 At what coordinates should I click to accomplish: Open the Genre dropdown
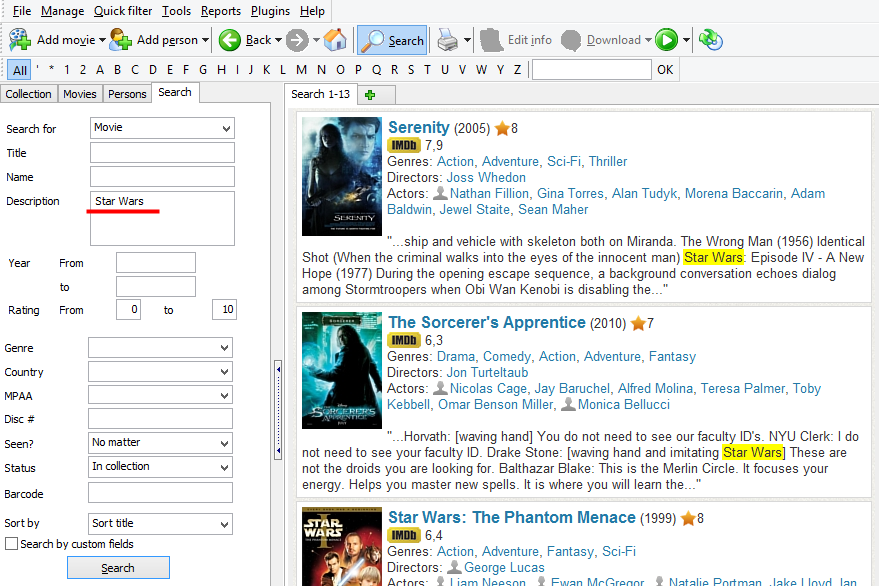(x=160, y=348)
